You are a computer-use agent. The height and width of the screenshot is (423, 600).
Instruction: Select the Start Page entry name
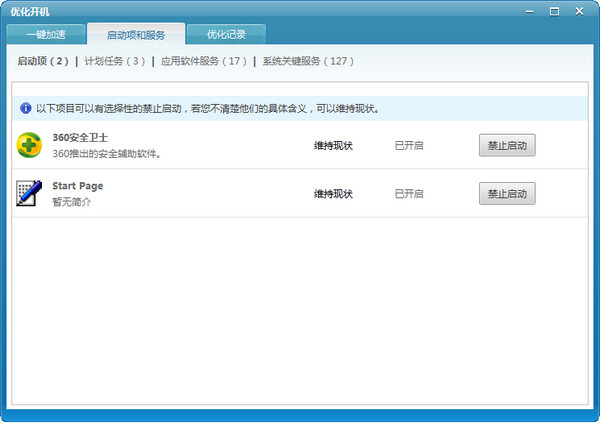click(x=78, y=186)
